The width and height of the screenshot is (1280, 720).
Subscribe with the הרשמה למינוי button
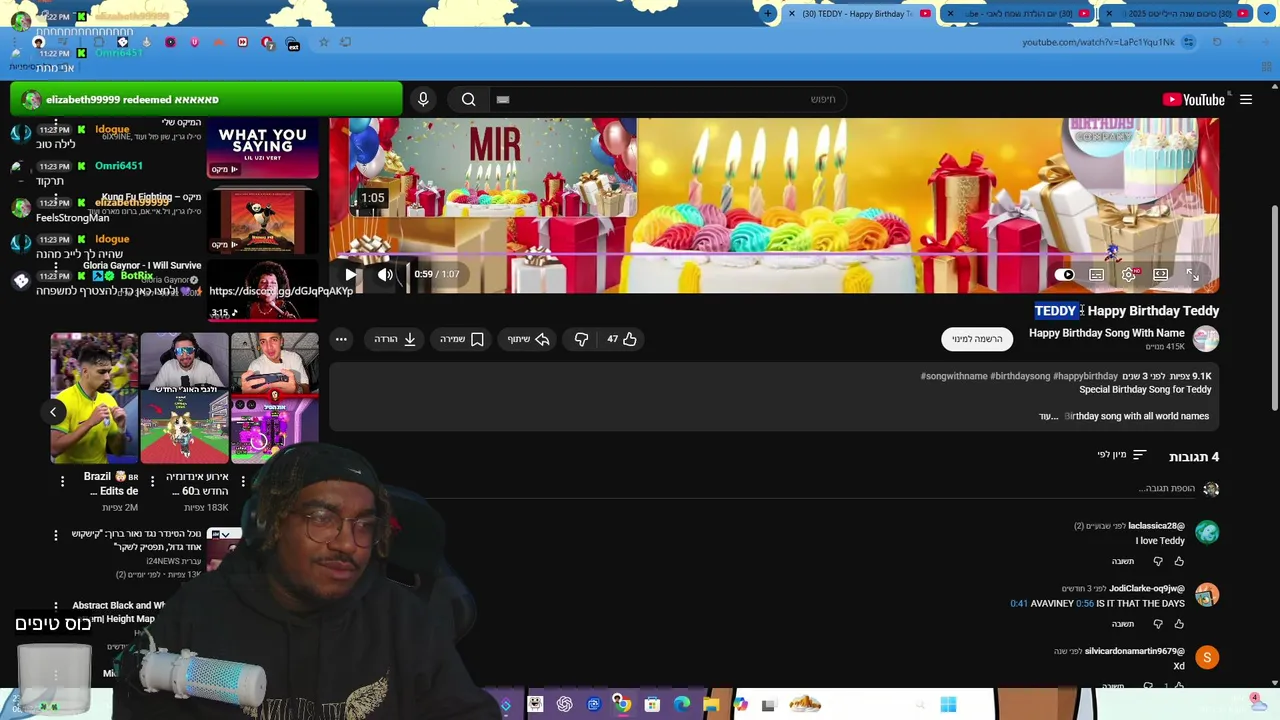[977, 339]
